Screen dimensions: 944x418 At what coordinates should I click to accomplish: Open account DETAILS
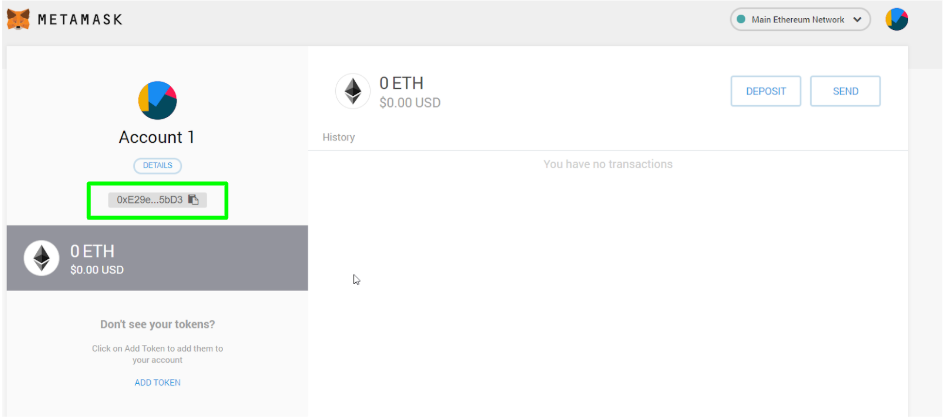[x=158, y=165]
